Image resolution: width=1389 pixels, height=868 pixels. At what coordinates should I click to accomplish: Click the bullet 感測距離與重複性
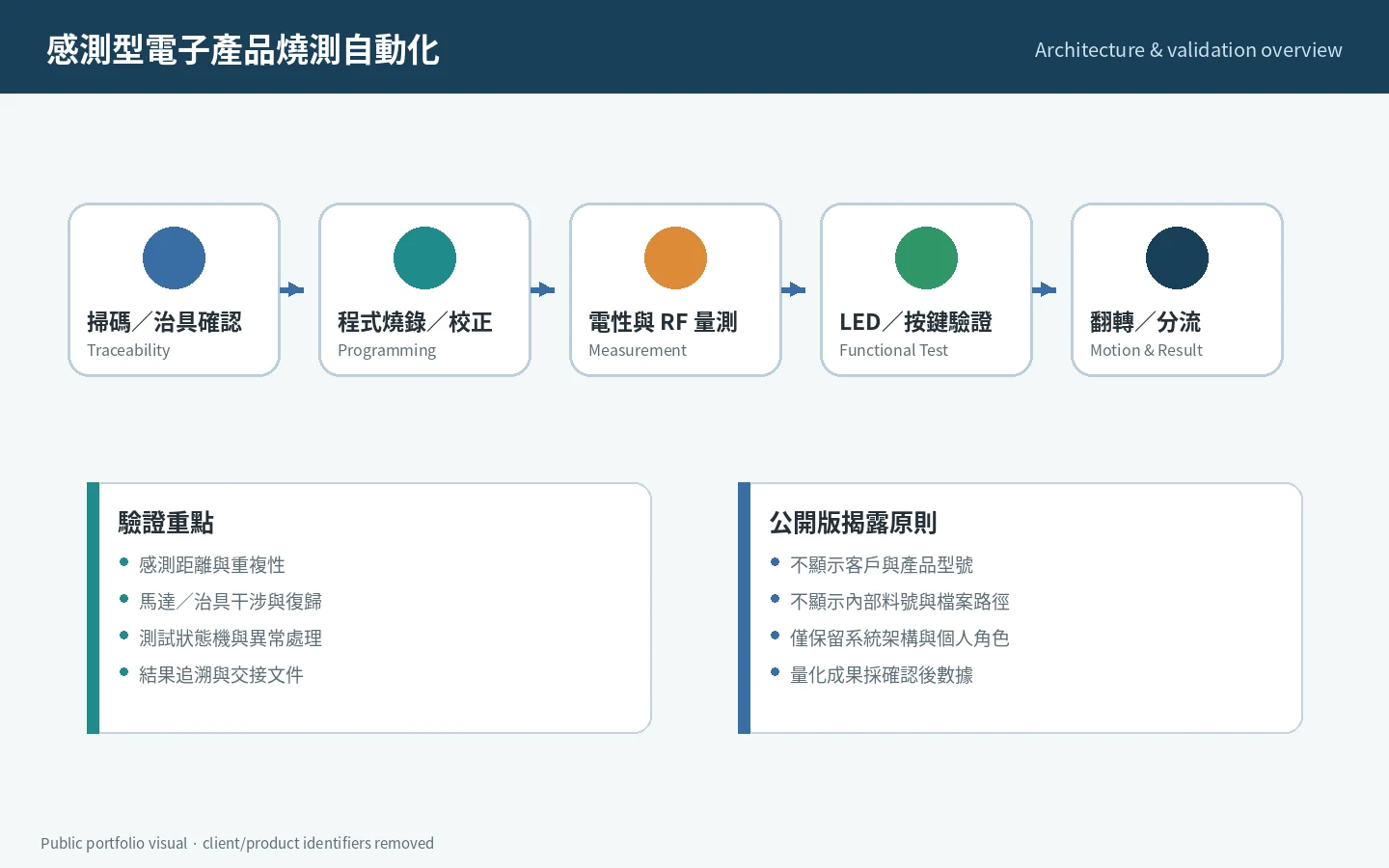(x=212, y=565)
